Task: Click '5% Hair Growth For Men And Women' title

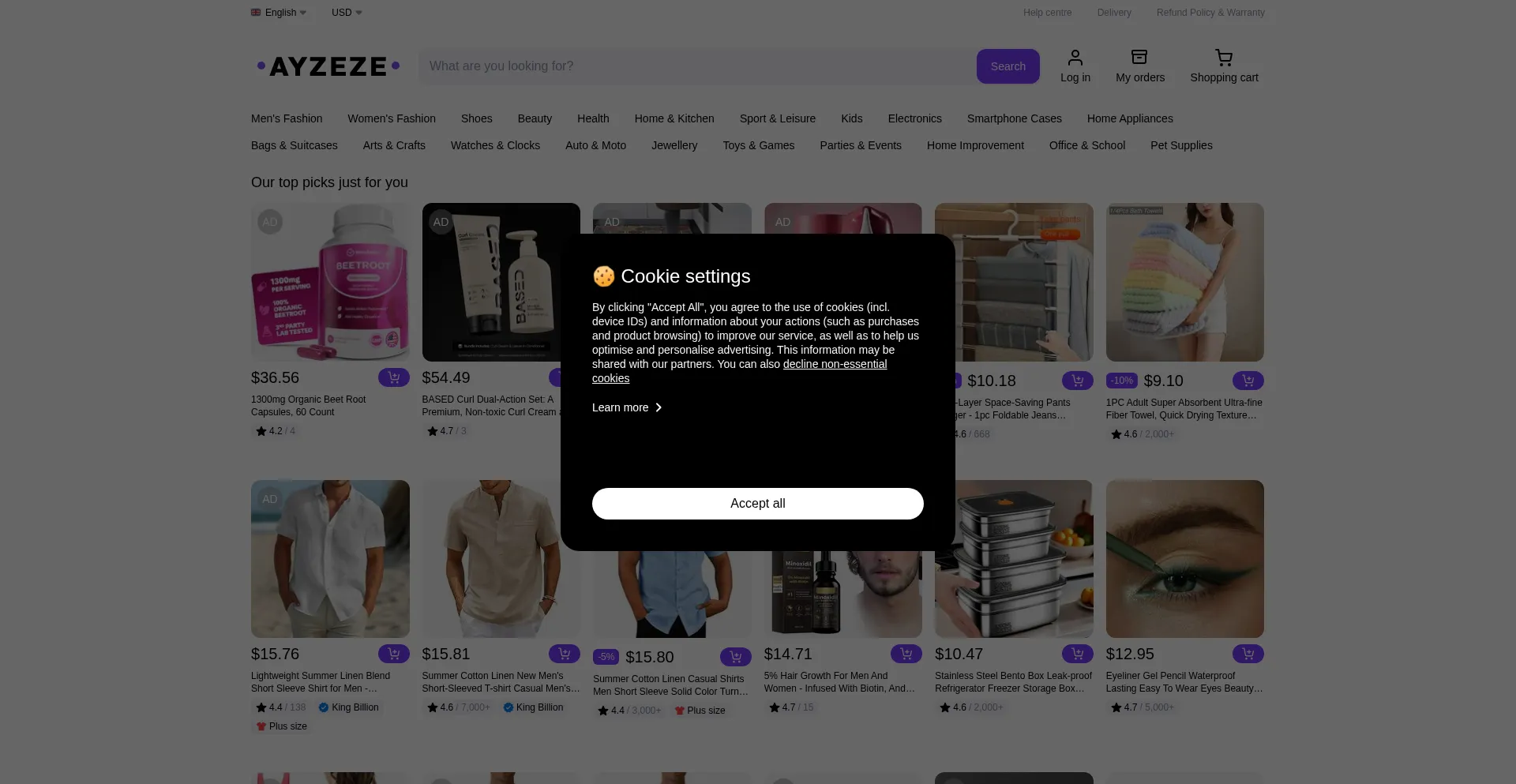Action: [x=840, y=682]
